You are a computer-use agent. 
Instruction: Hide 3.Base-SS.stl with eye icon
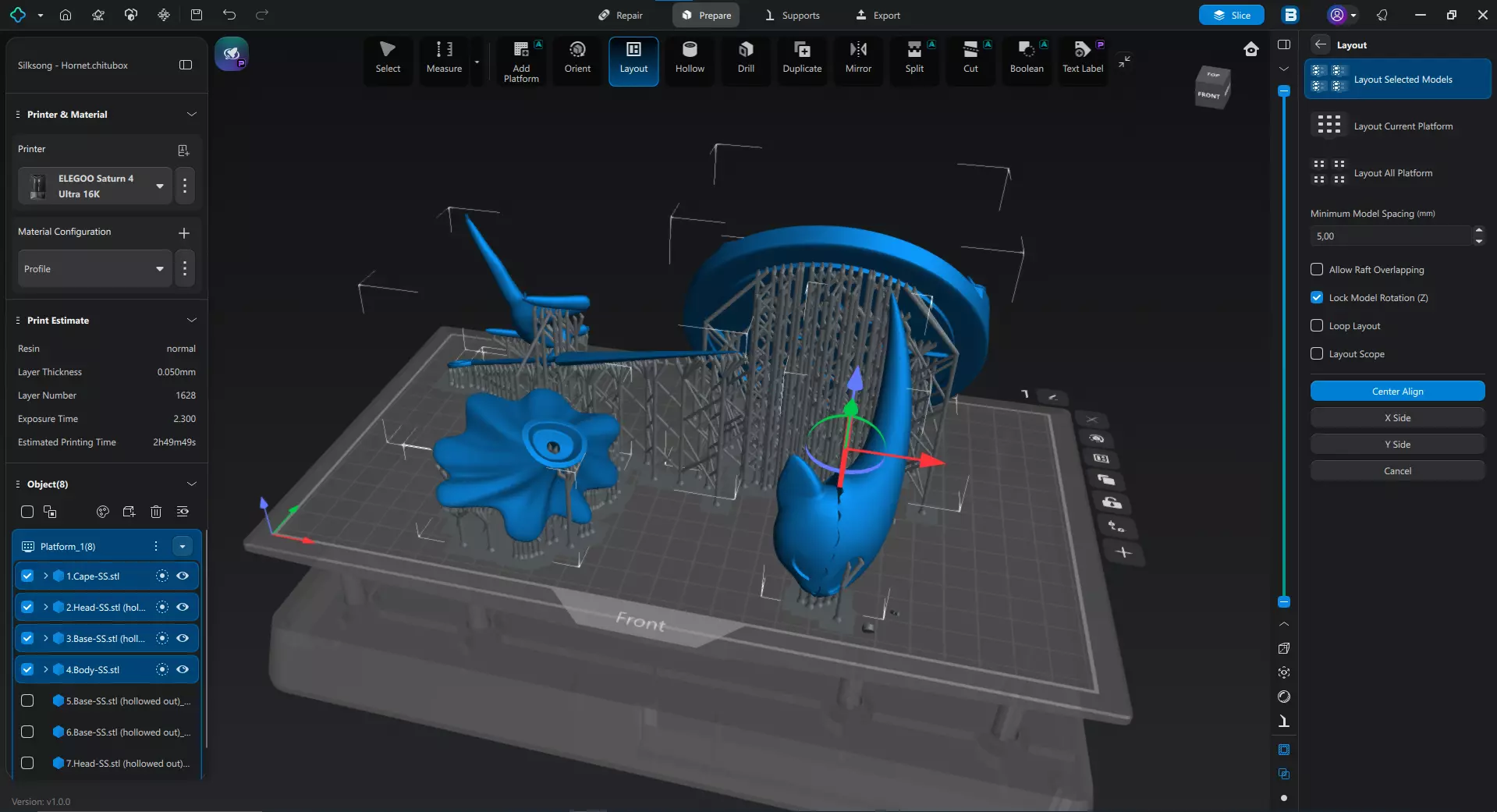tap(183, 638)
